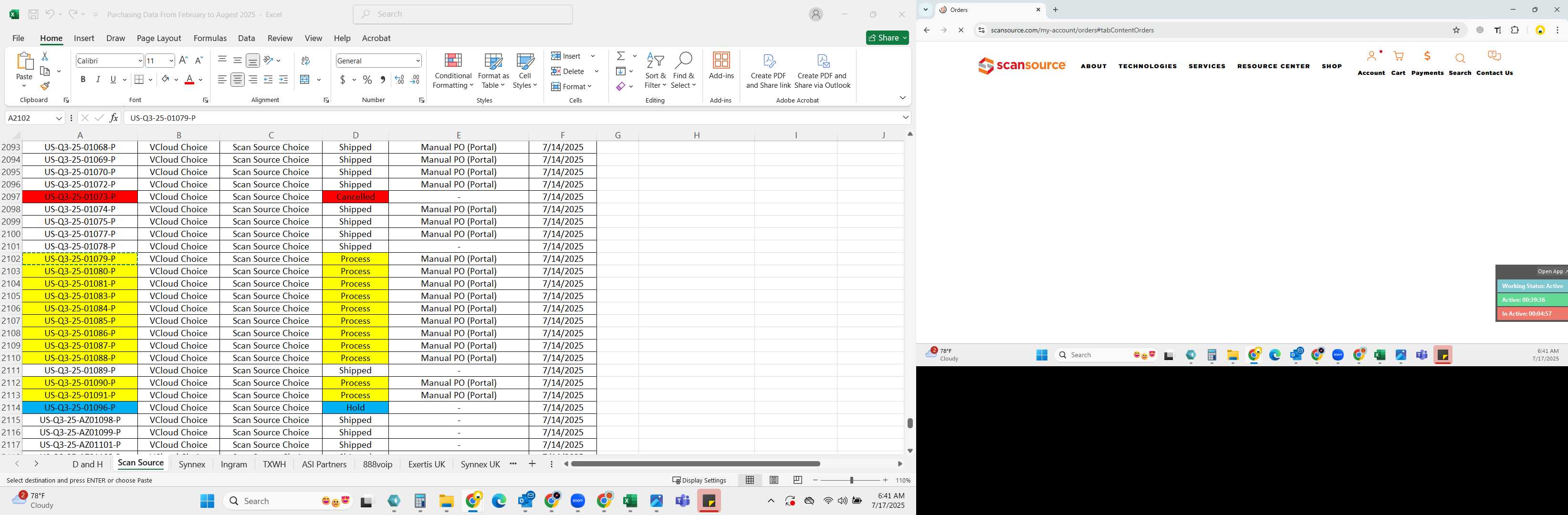Toggle Align Right in Alignment group
Viewport: 1568px width, 515px height.
point(252,80)
